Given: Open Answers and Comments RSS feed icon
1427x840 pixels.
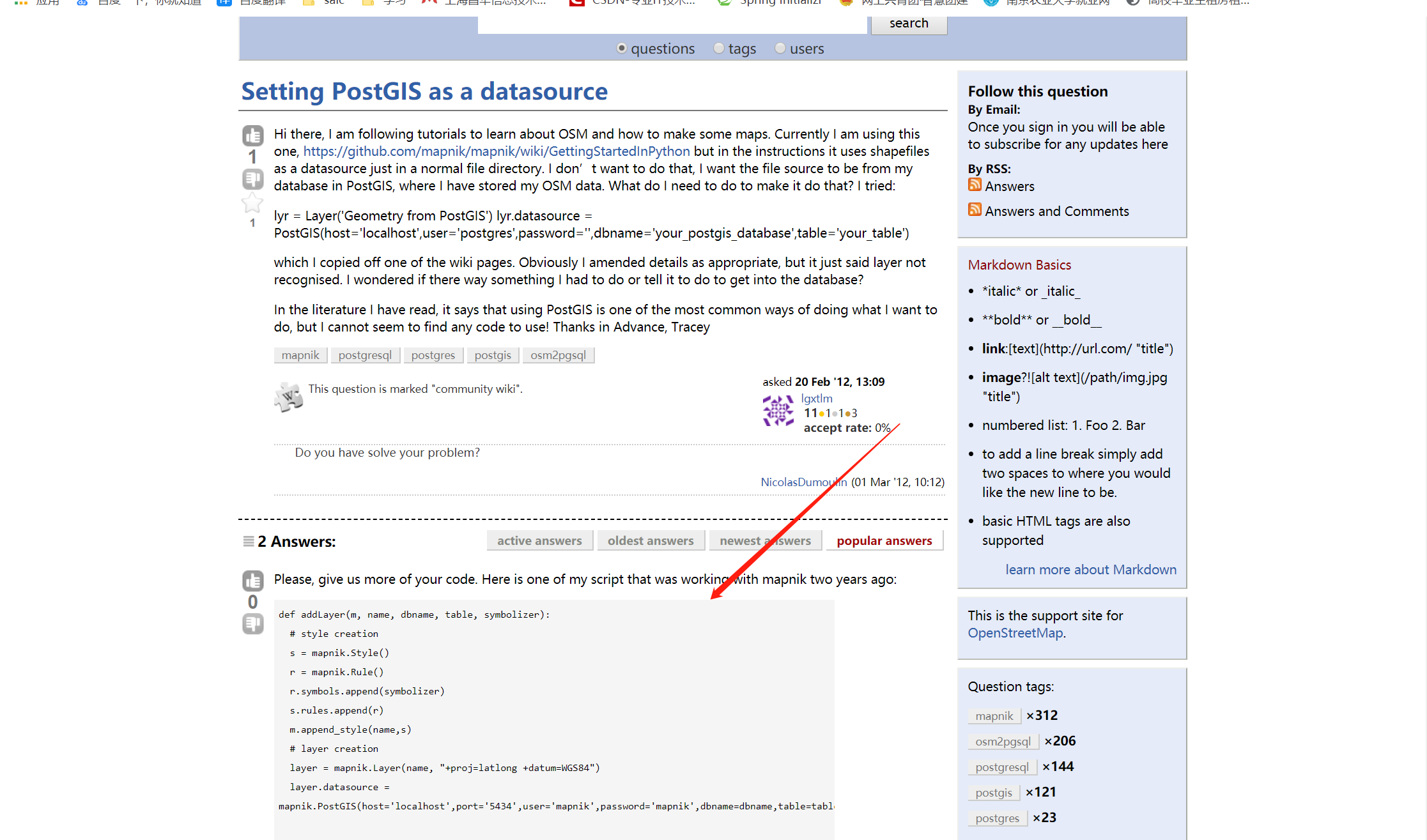Looking at the screenshot, I should pyautogui.click(x=975, y=210).
